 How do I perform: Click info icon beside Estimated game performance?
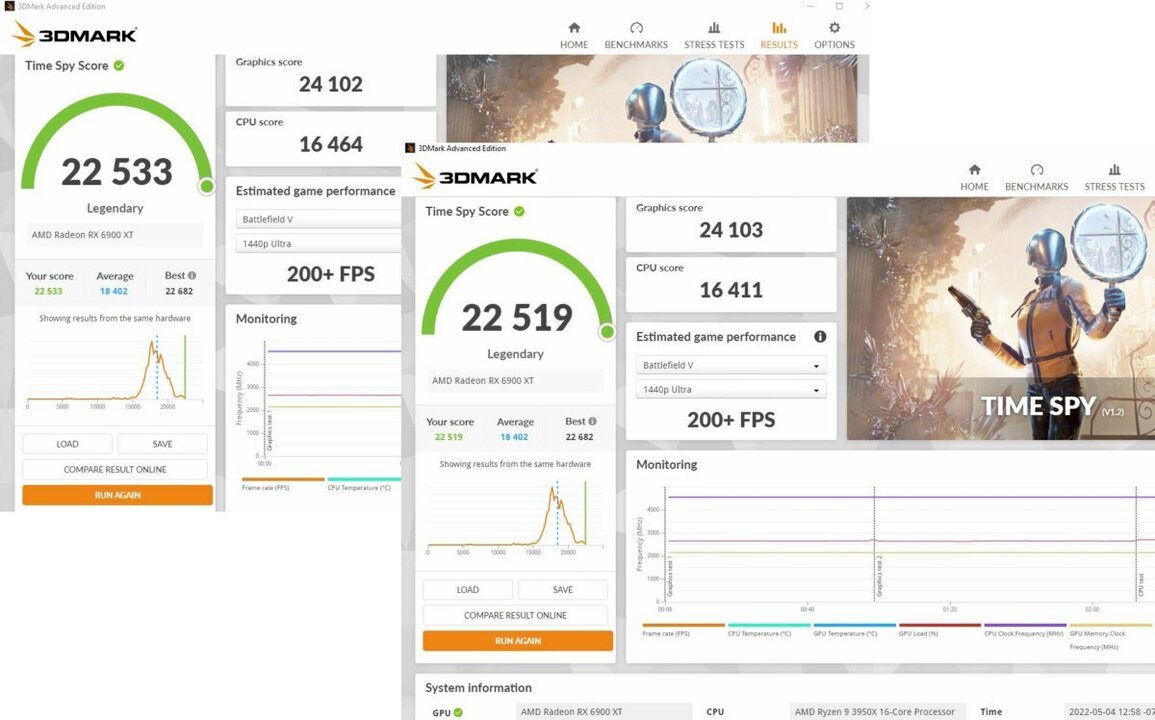(x=820, y=337)
